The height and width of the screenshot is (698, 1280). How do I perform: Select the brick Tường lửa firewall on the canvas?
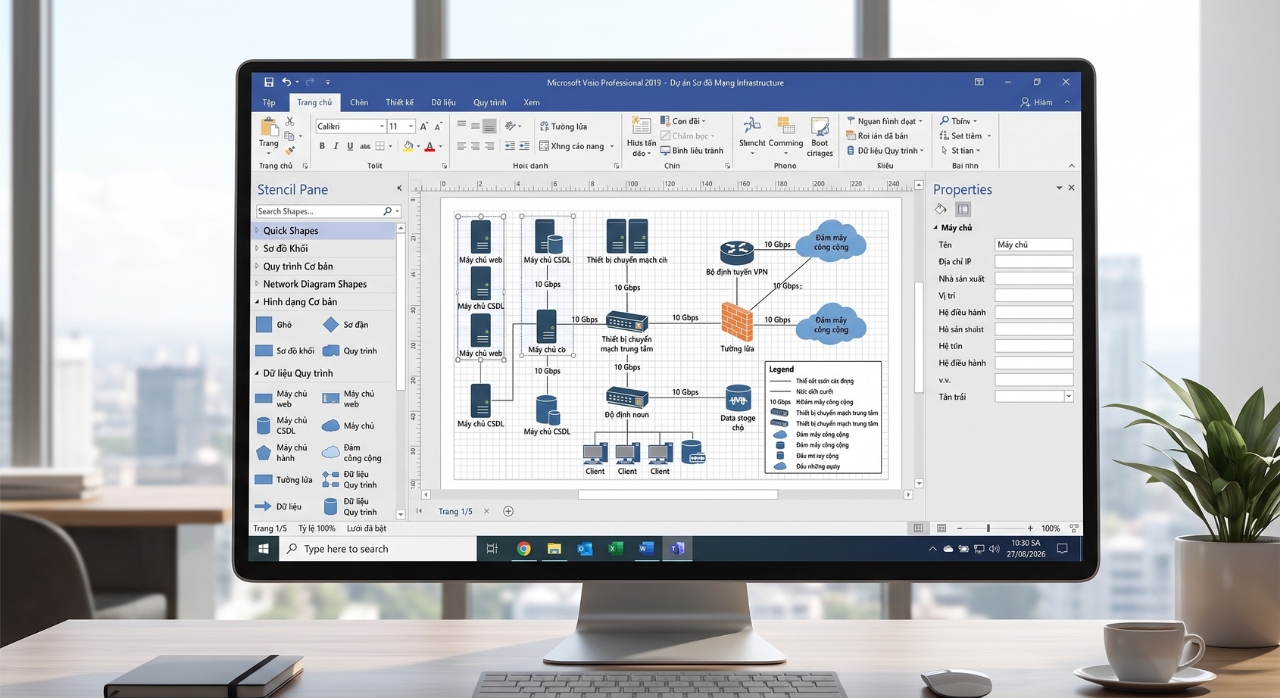[737, 320]
